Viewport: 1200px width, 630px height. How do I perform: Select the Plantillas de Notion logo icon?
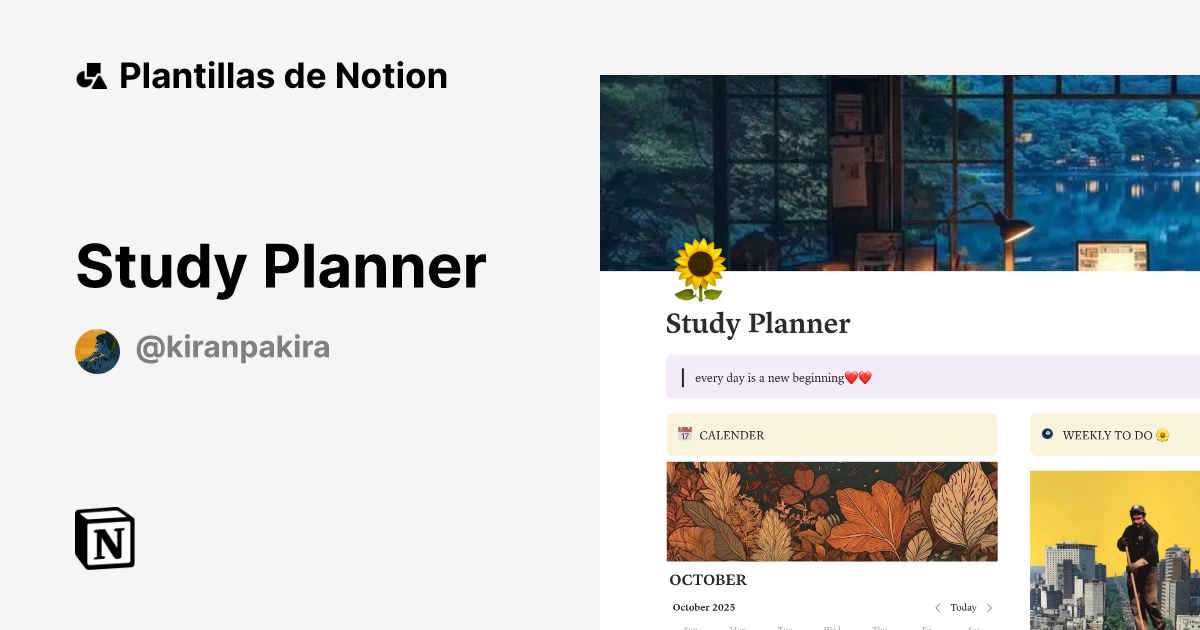92,74
